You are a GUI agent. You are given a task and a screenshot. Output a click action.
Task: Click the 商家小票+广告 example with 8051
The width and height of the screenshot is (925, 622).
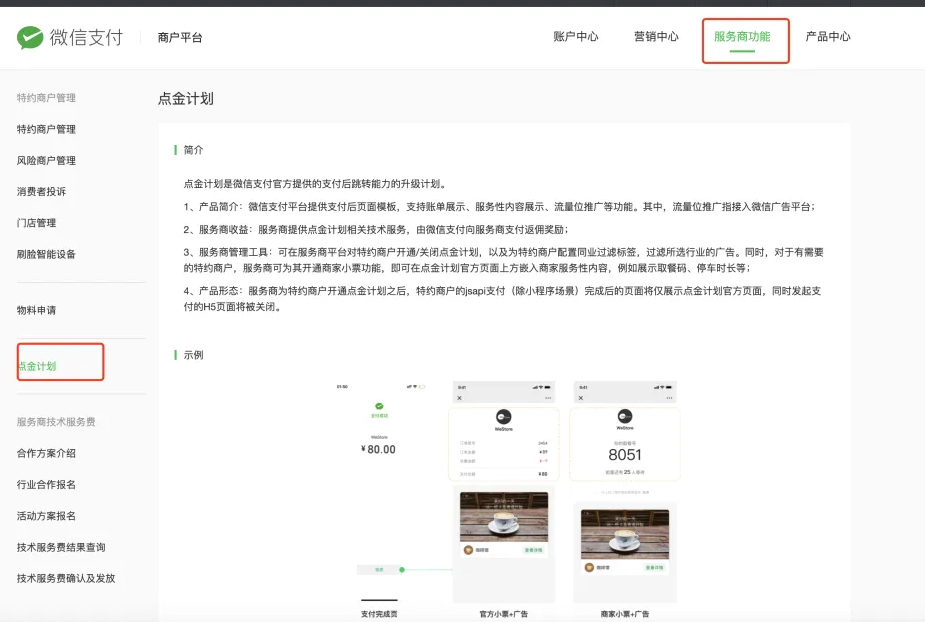[625, 490]
